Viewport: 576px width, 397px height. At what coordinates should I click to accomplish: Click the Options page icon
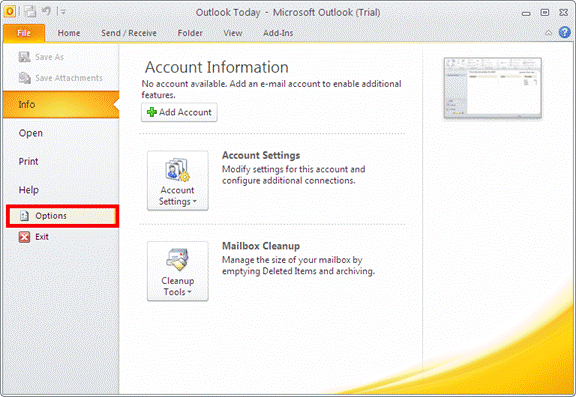pyautogui.click(x=24, y=216)
